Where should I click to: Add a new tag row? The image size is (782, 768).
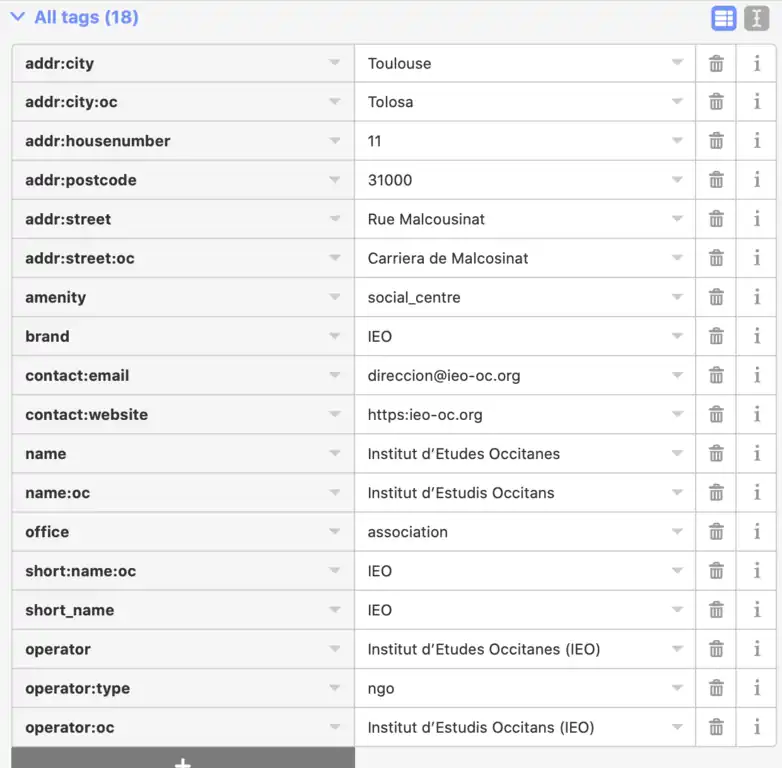pos(183,760)
